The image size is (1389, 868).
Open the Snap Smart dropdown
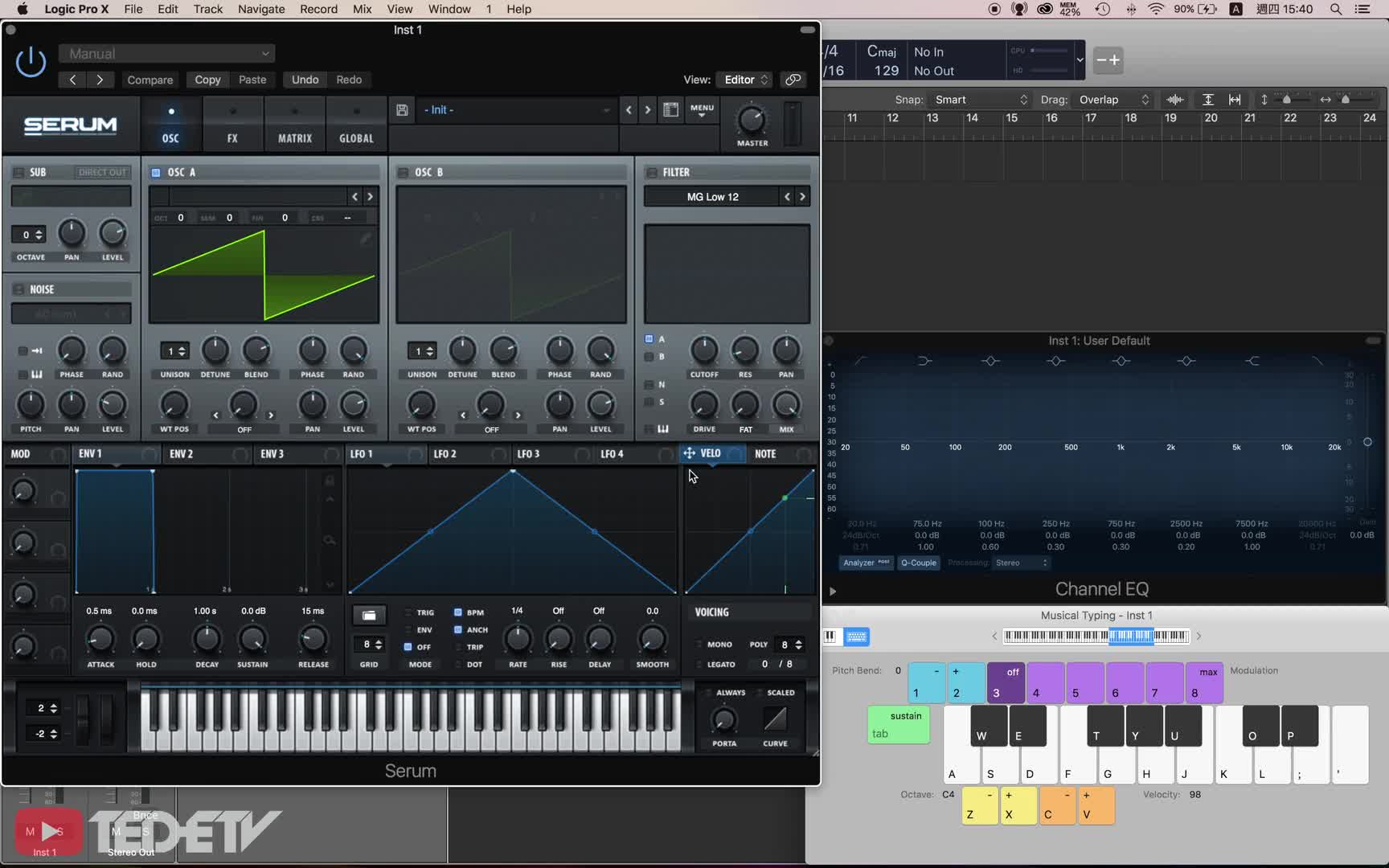pyautogui.click(x=981, y=100)
